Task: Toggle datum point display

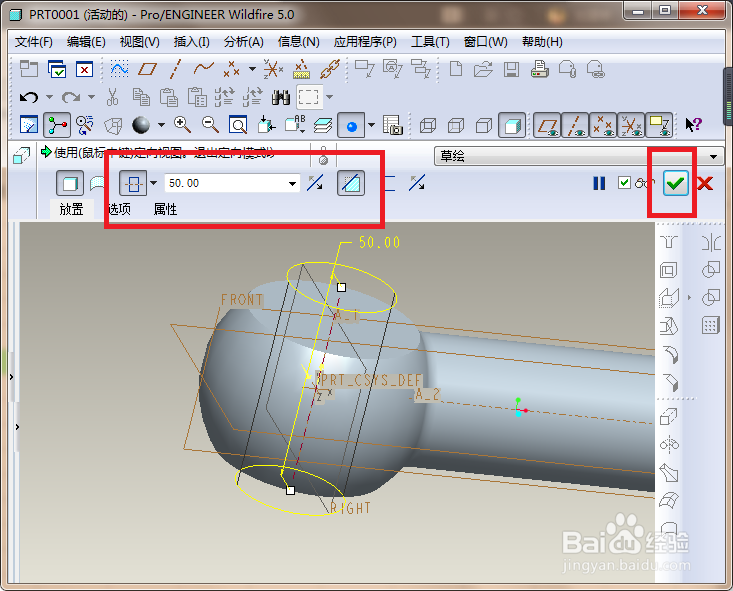Action: 603,125
